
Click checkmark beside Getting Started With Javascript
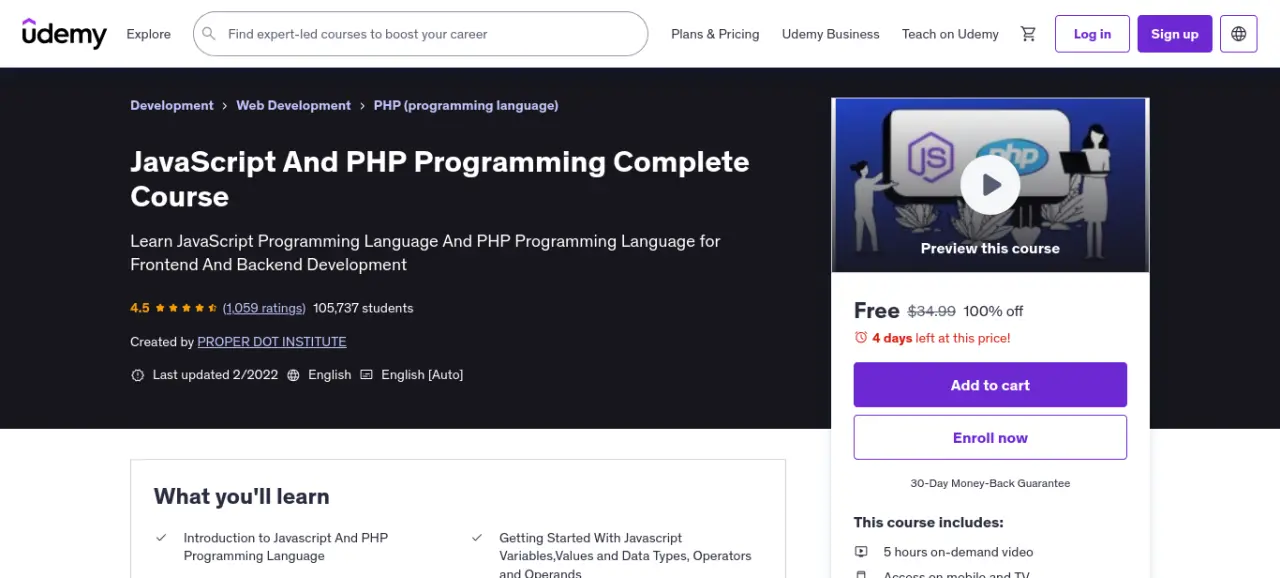click(477, 538)
